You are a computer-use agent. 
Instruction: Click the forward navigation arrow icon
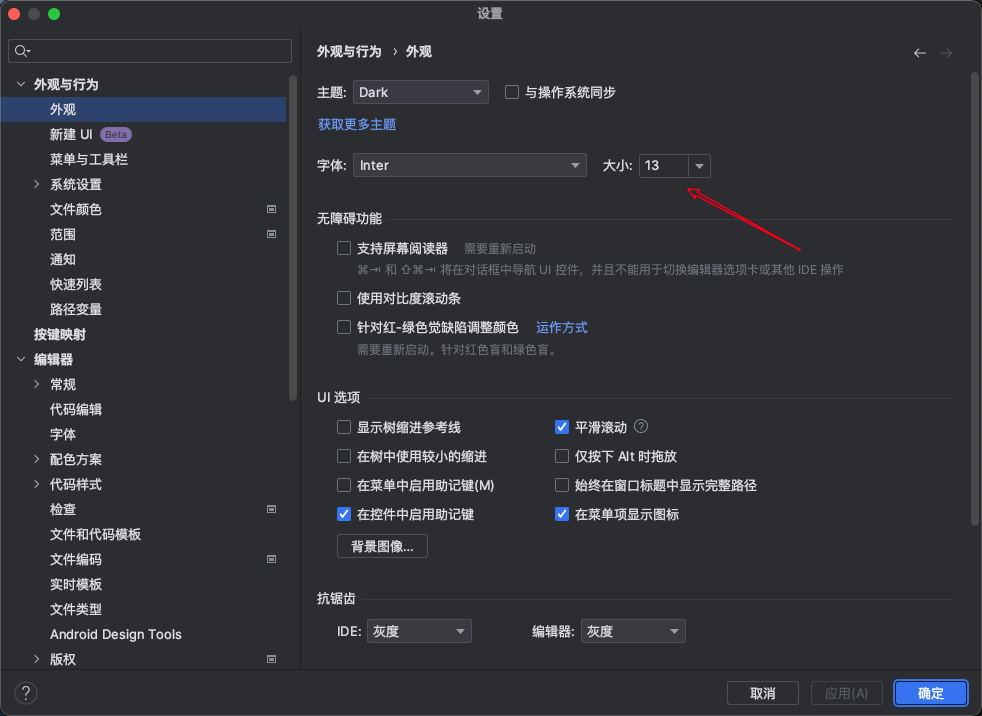[x=946, y=53]
